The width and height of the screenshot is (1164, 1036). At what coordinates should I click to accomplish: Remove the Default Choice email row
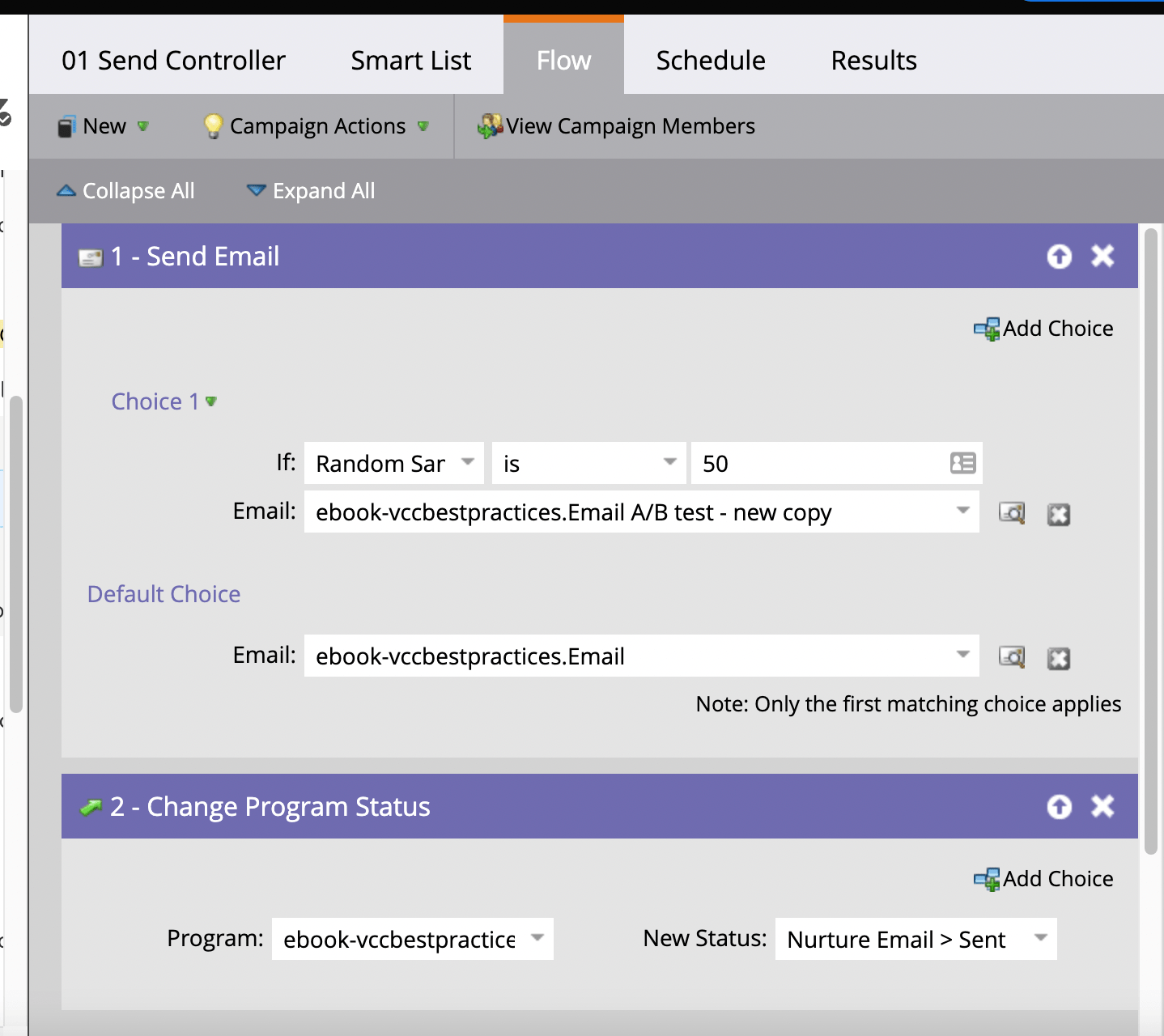click(1059, 659)
